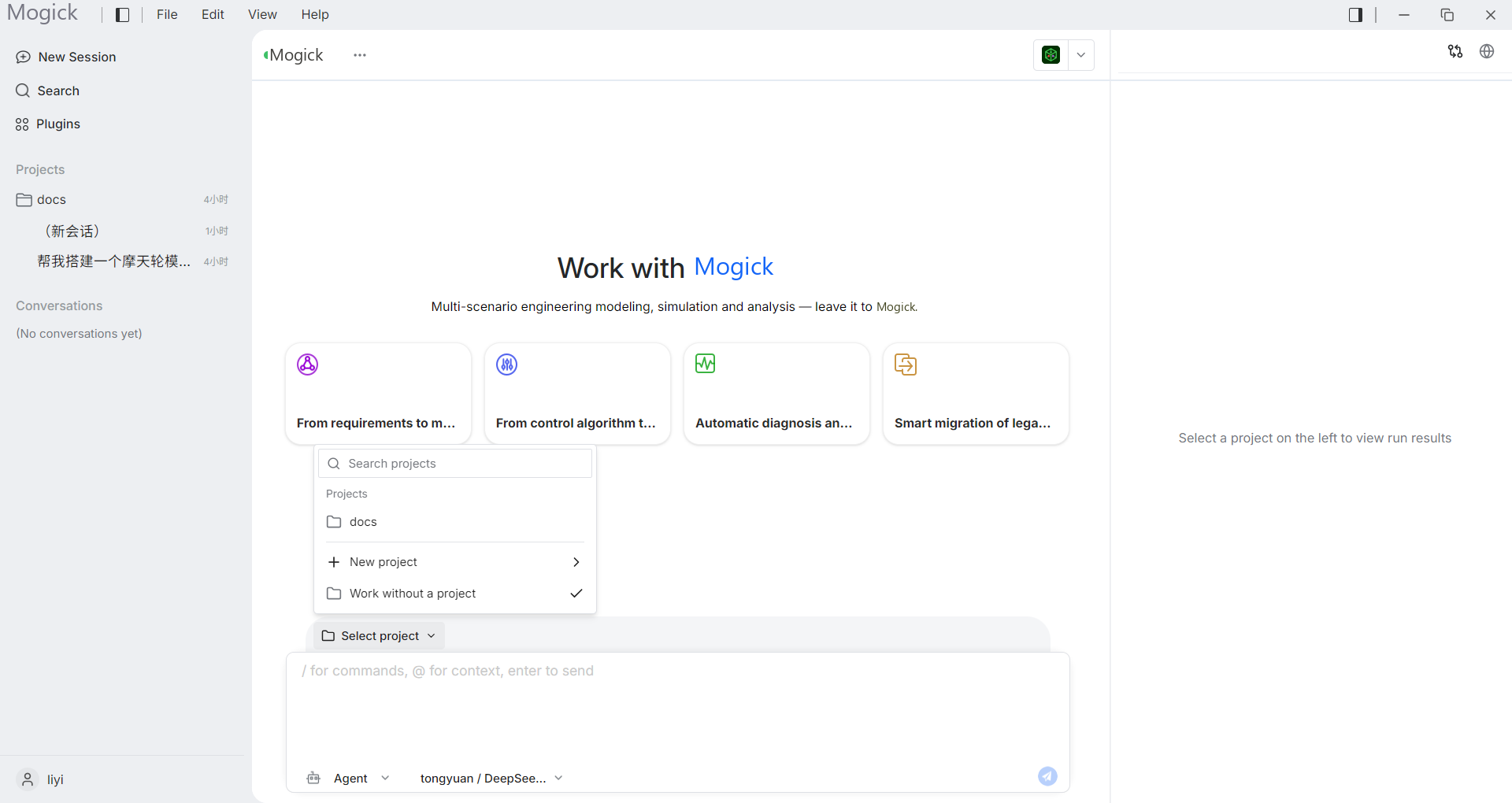
Task: Select Work without a project option
Action: pyautogui.click(x=455, y=594)
